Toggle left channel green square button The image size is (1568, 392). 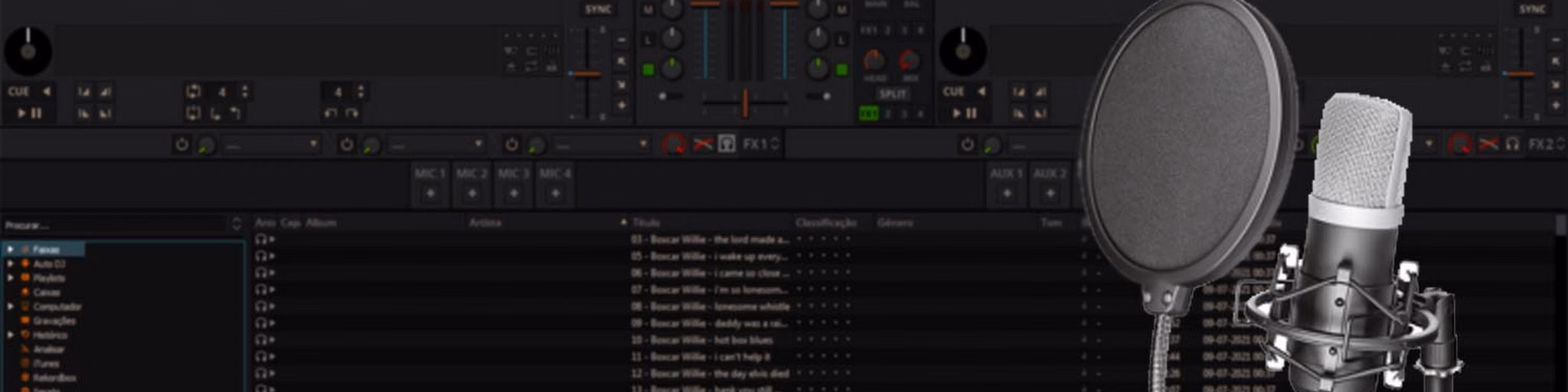pos(648,70)
